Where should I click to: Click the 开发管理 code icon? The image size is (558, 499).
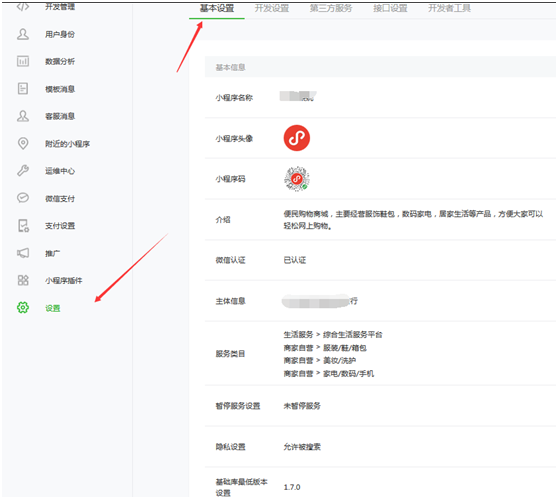23,6
